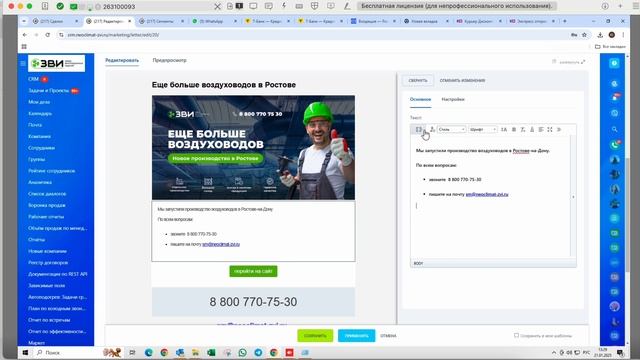
Task: Click the Свернуть button
Action: point(418,80)
